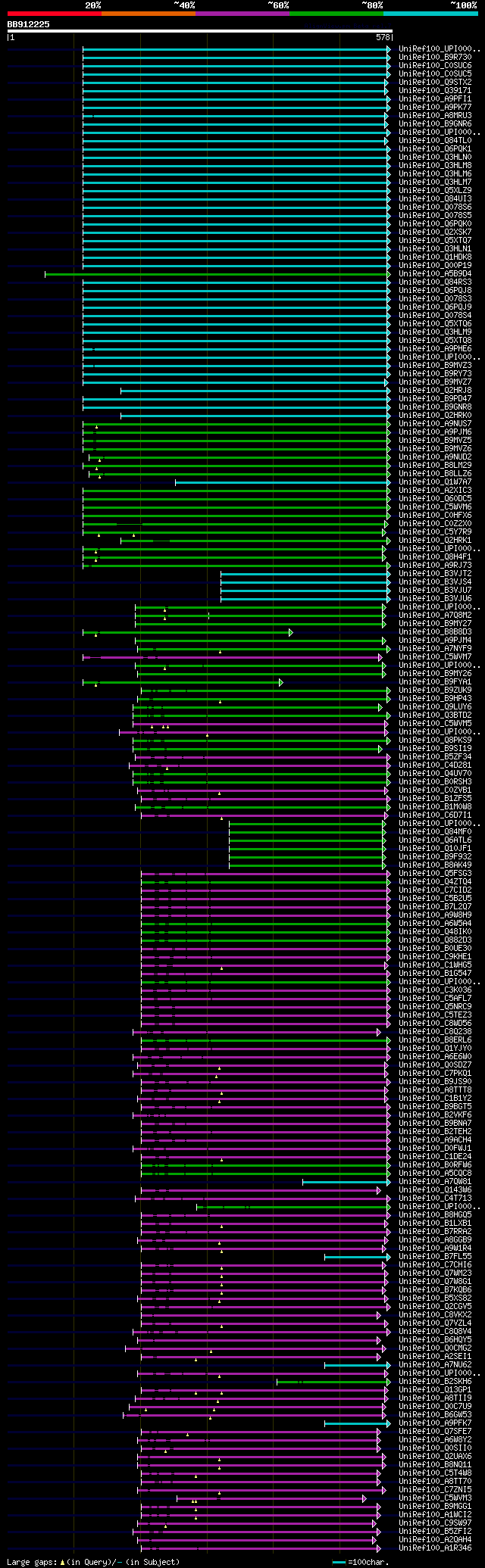Select the UniRef100_B3VJT2 label

[435, 573]
